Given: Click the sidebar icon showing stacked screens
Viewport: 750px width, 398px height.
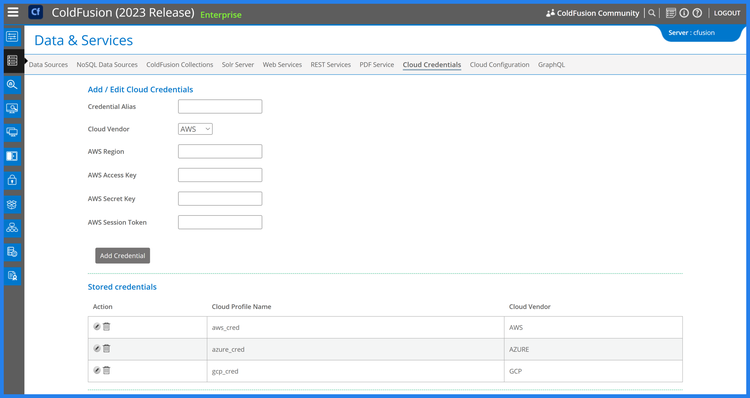Looking at the screenshot, I should pos(12,133).
